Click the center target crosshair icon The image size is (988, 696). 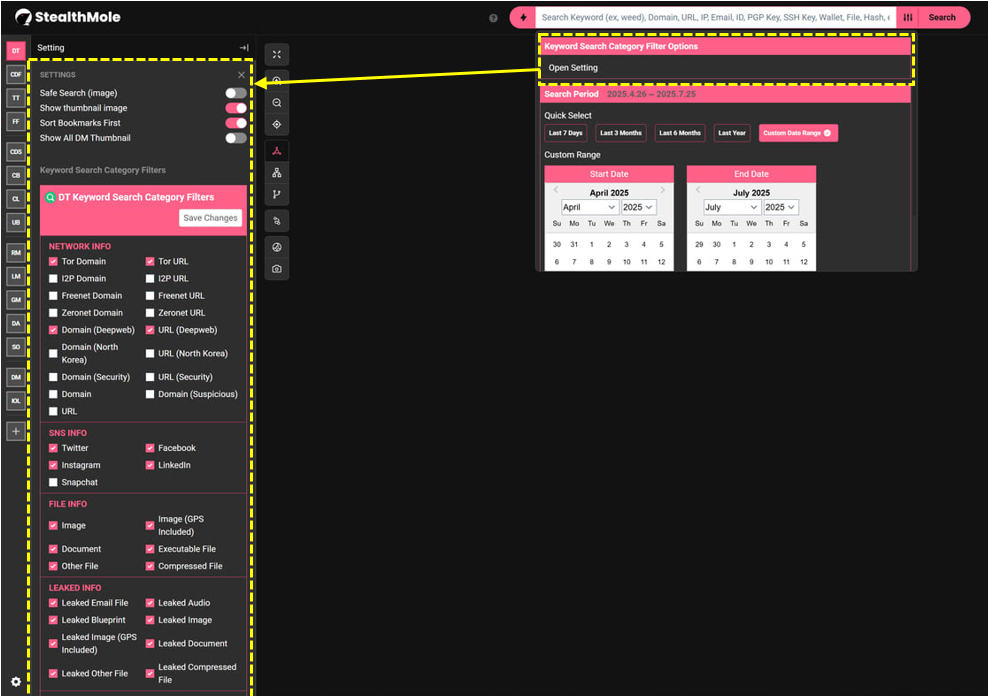tap(277, 125)
